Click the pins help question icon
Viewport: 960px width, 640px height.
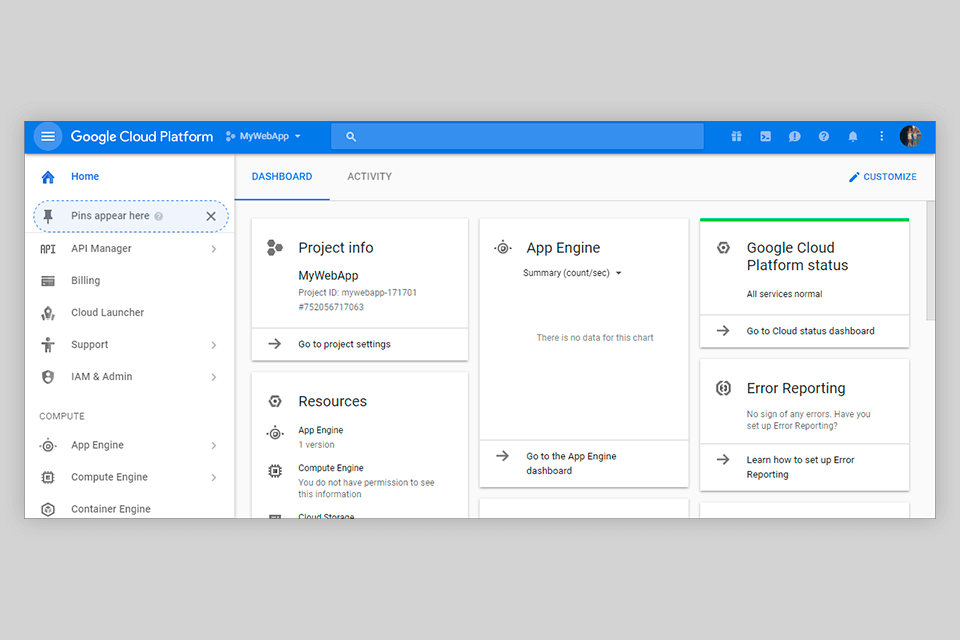[159, 216]
